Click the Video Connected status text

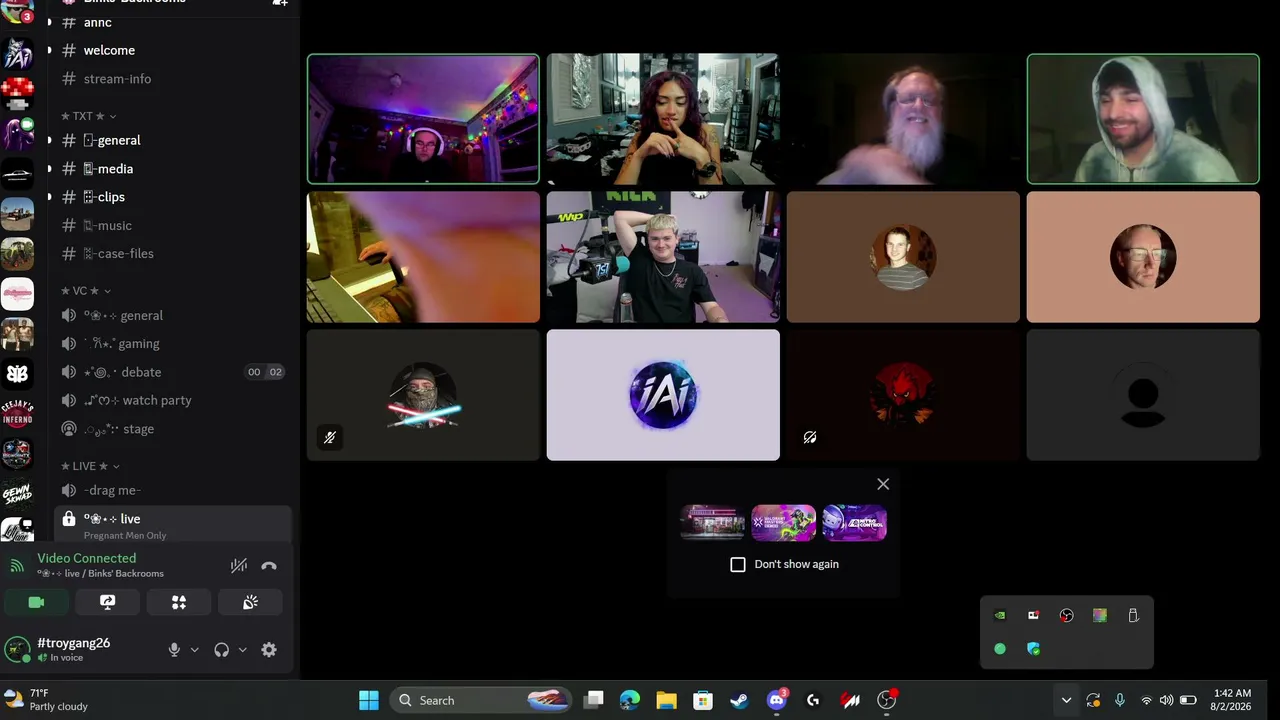(87, 558)
